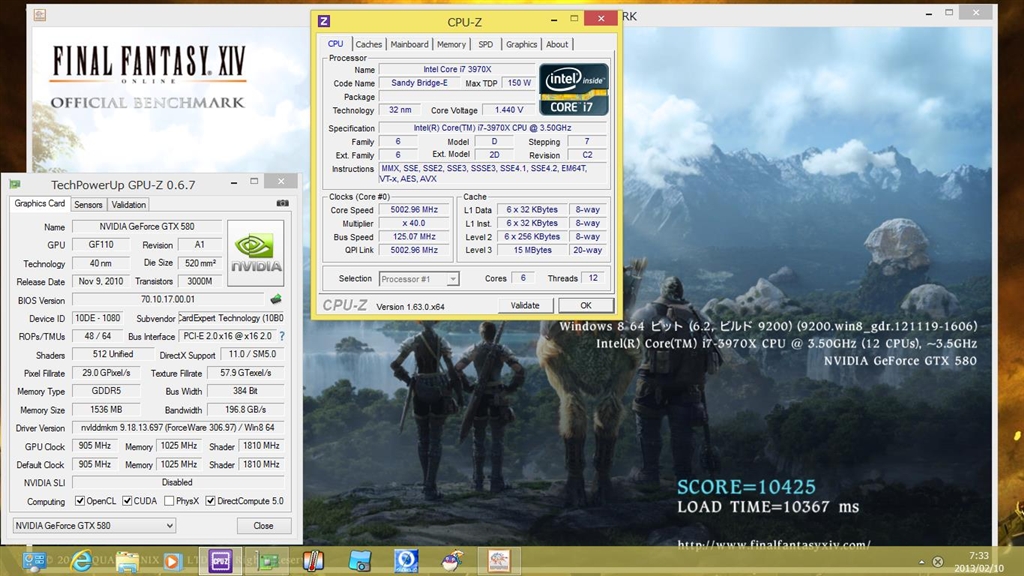Switch to the Memory tab in CPU-Z
1024x576 pixels.
pos(451,44)
